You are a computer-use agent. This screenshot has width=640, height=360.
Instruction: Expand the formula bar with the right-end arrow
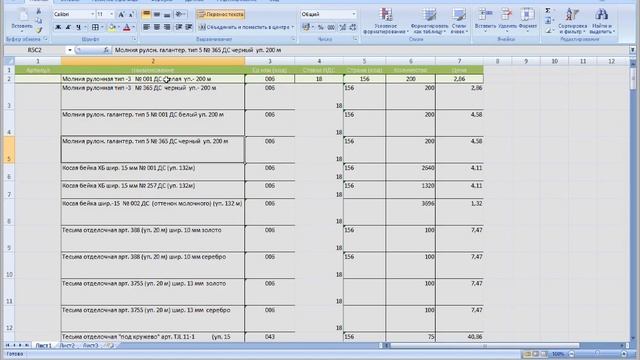point(632,50)
